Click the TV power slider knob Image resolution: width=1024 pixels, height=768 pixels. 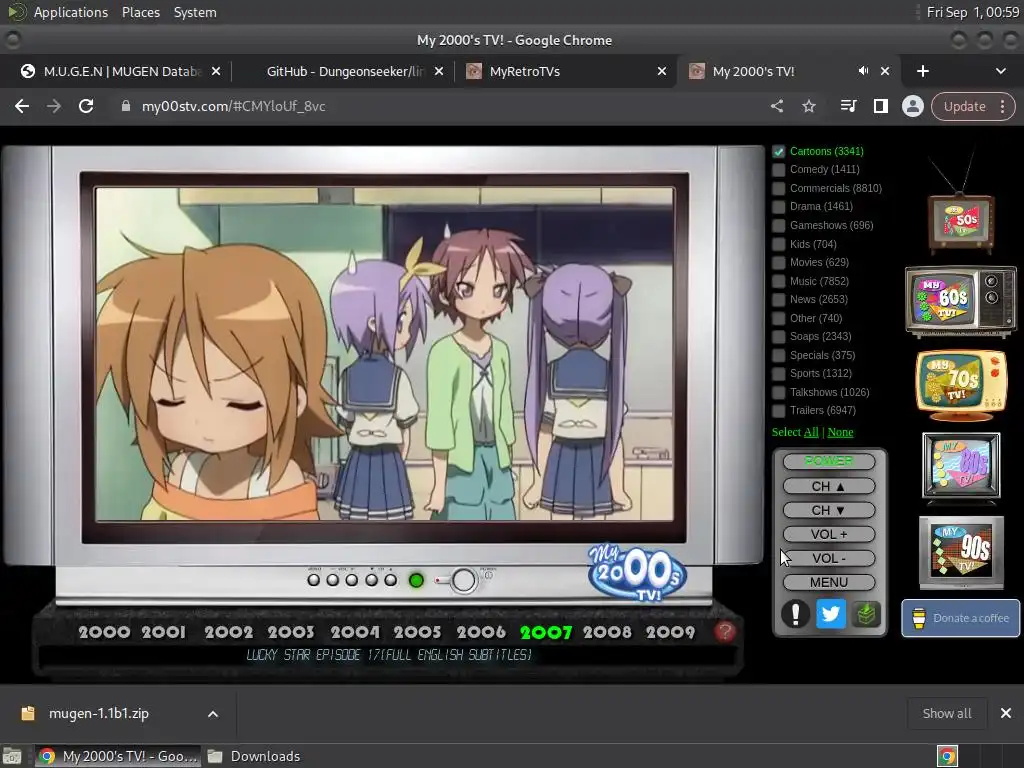point(463,580)
